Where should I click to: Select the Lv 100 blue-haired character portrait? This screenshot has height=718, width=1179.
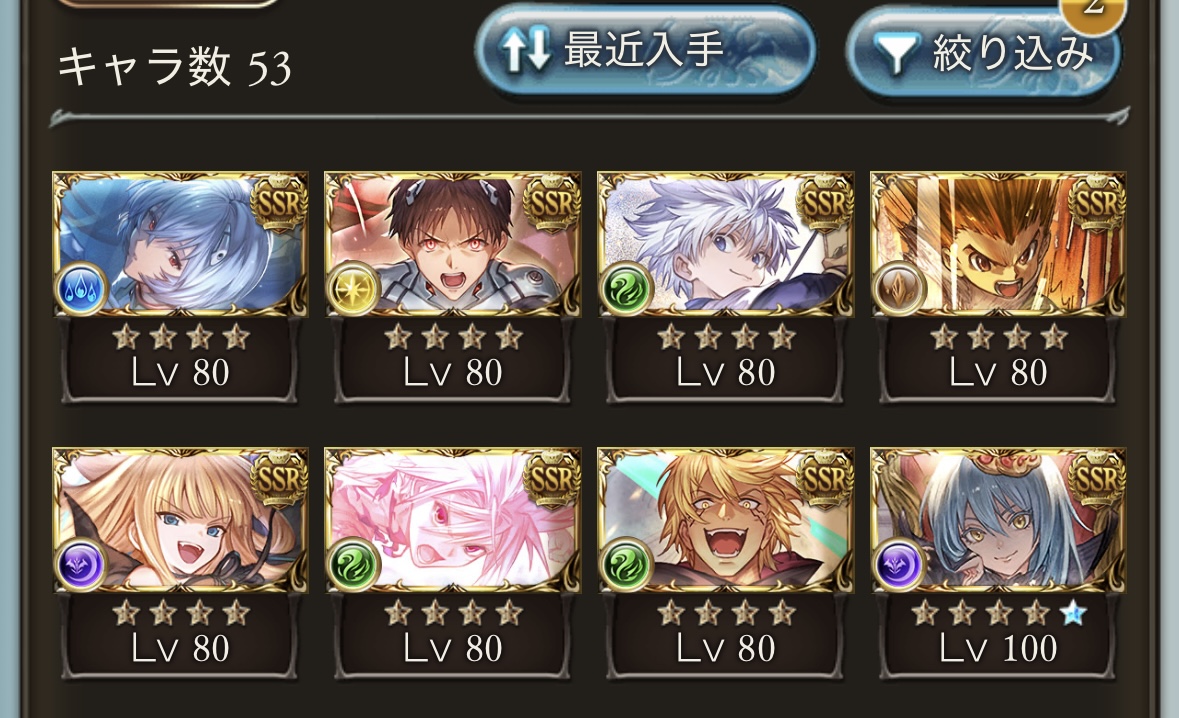coord(999,520)
